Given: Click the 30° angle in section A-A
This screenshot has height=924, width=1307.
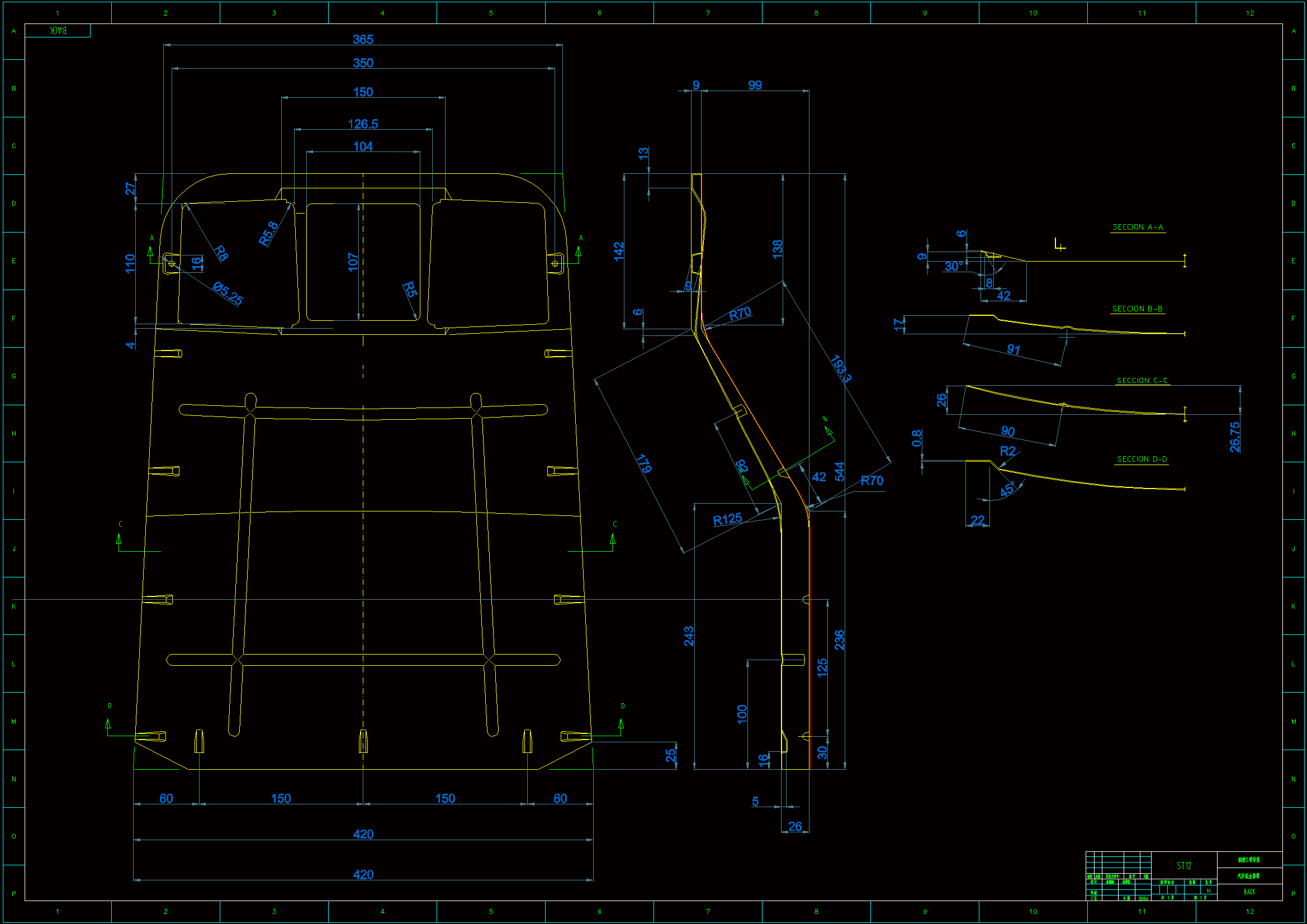Looking at the screenshot, I should tap(954, 267).
